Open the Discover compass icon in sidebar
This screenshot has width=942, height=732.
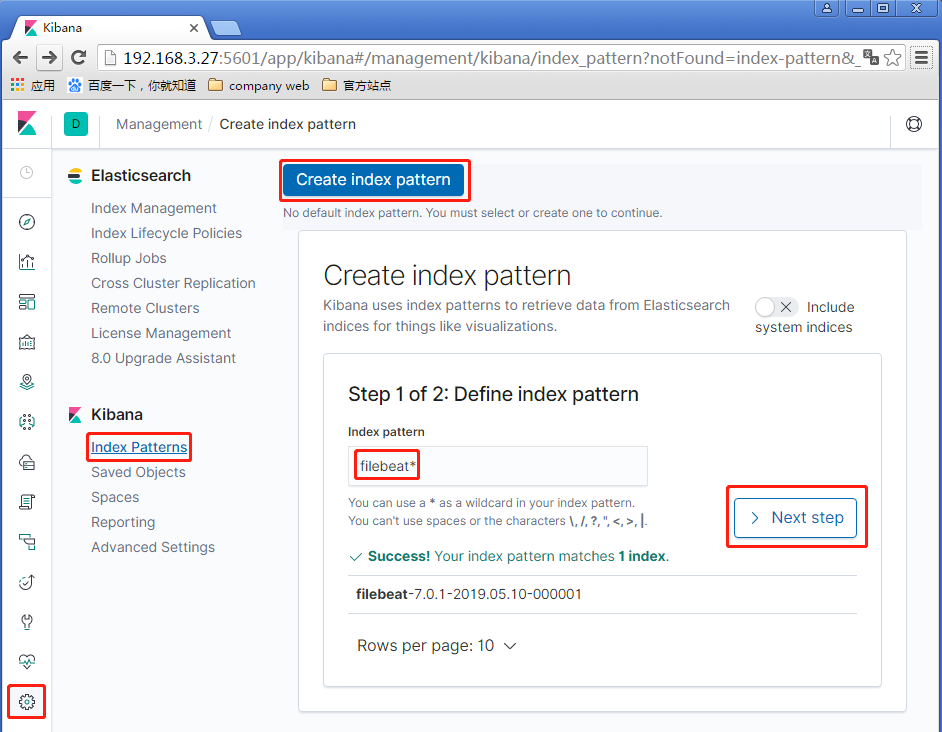click(26, 222)
